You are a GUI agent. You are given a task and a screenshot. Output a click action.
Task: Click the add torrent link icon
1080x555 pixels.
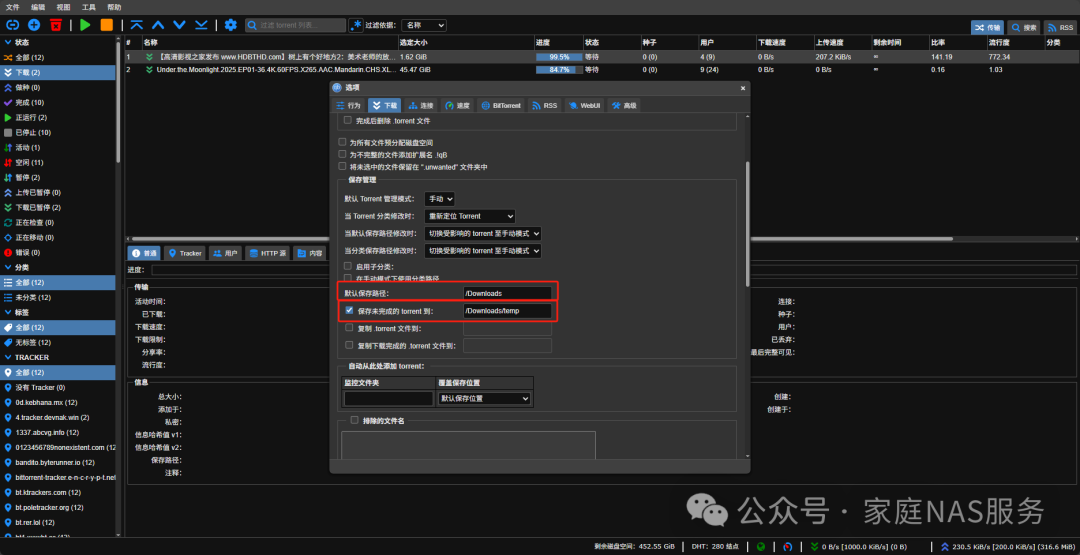[12, 25]
